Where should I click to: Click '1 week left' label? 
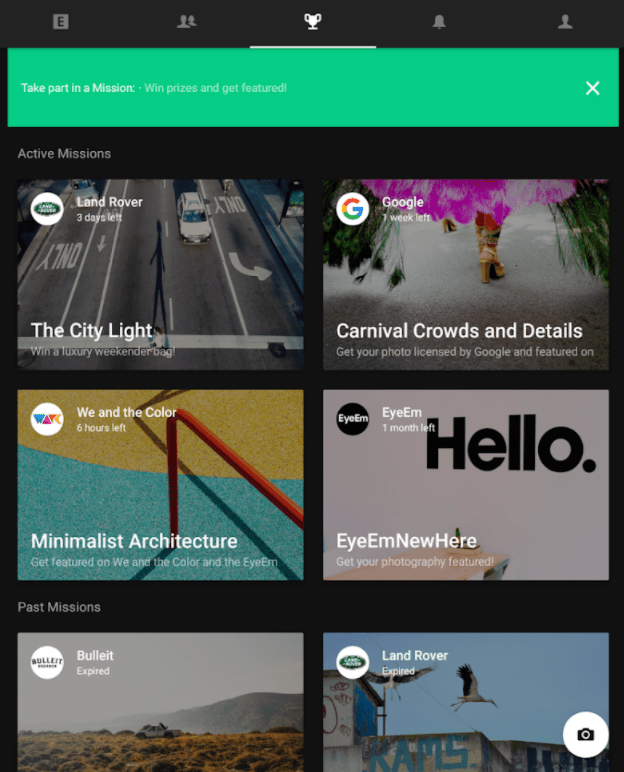click(406, 217)
